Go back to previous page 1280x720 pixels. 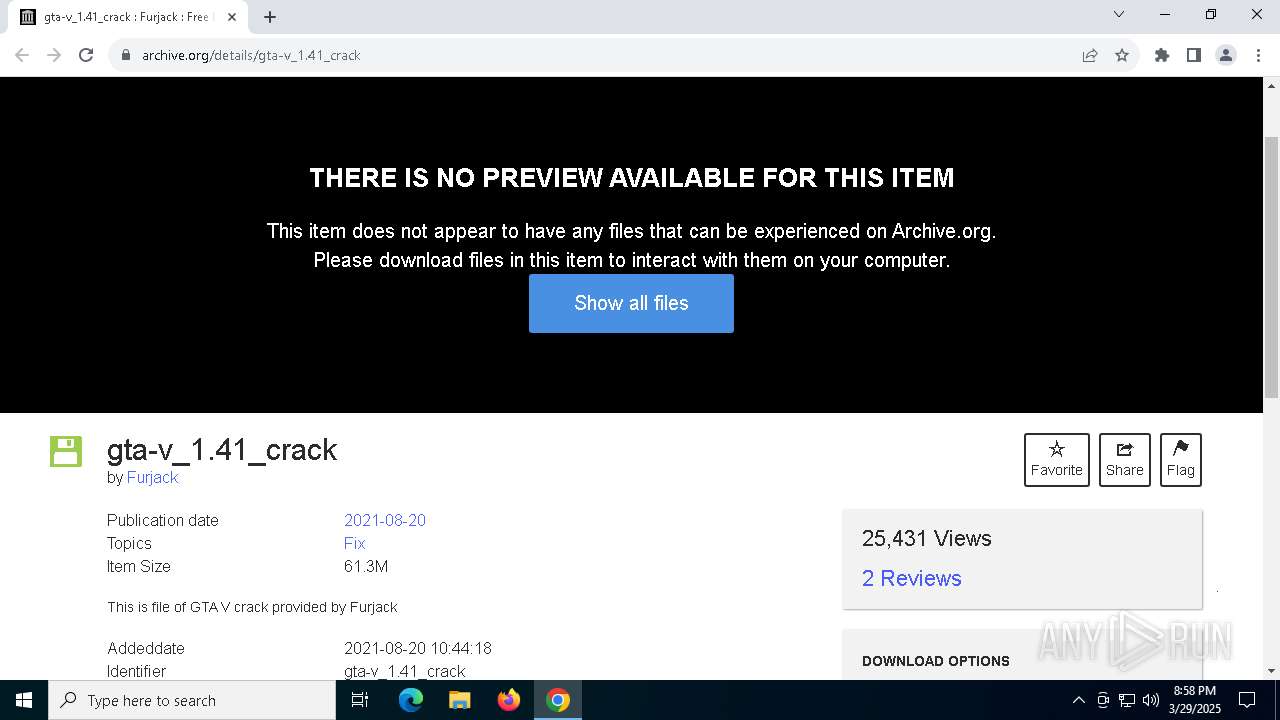[x=22, y=55]
